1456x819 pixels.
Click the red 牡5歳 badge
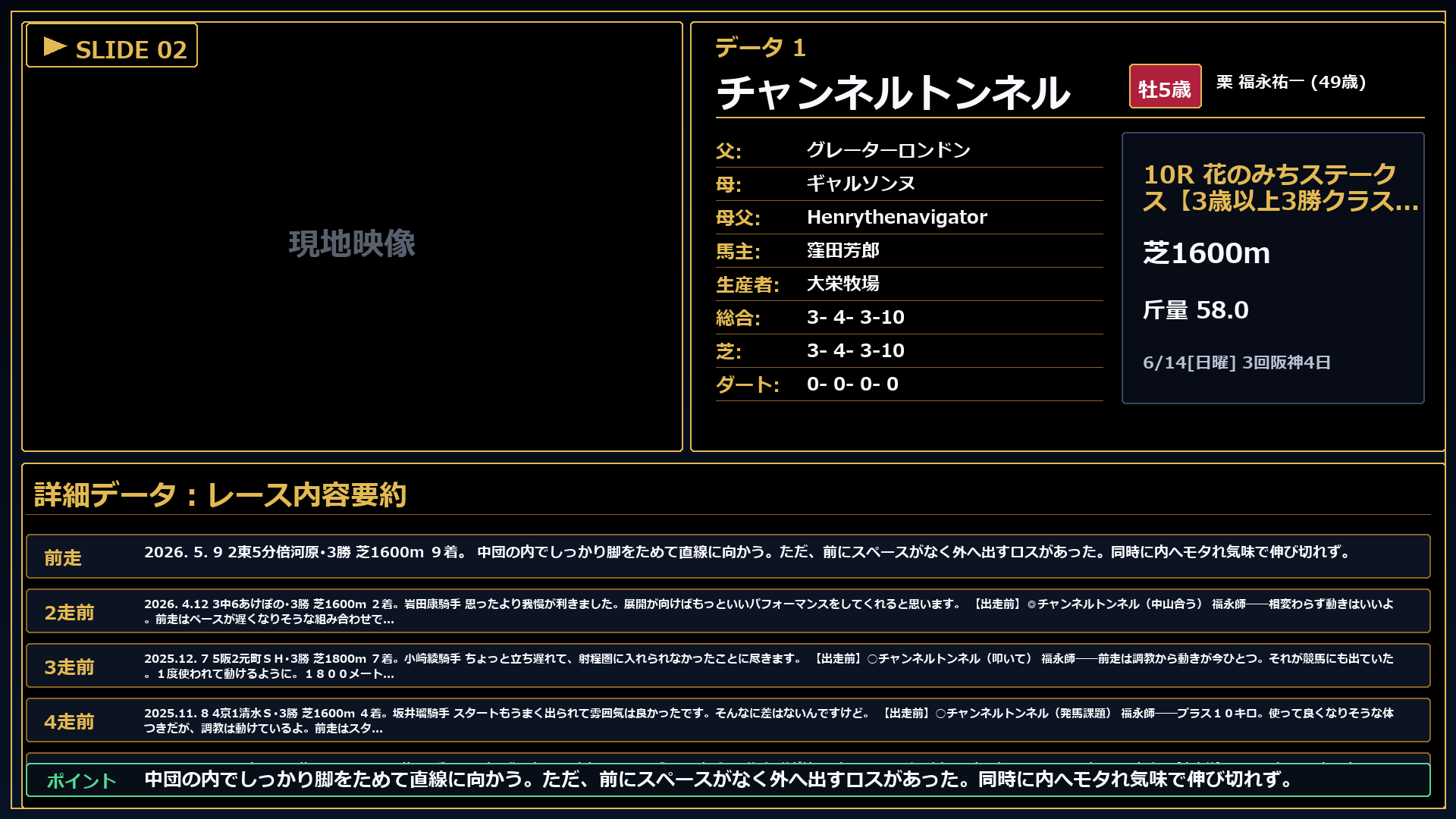pyautogui.click(x=1165, y=86)
